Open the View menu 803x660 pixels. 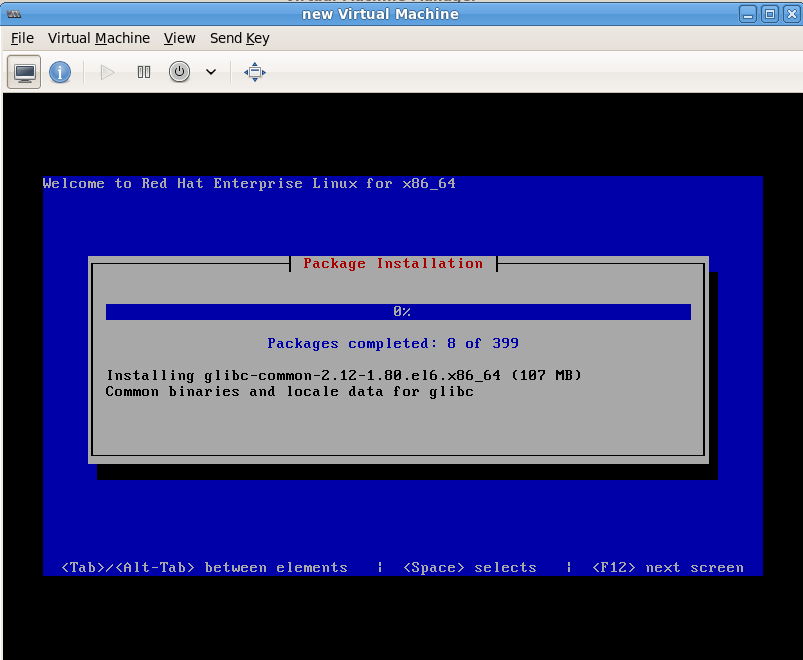(179, 38)
